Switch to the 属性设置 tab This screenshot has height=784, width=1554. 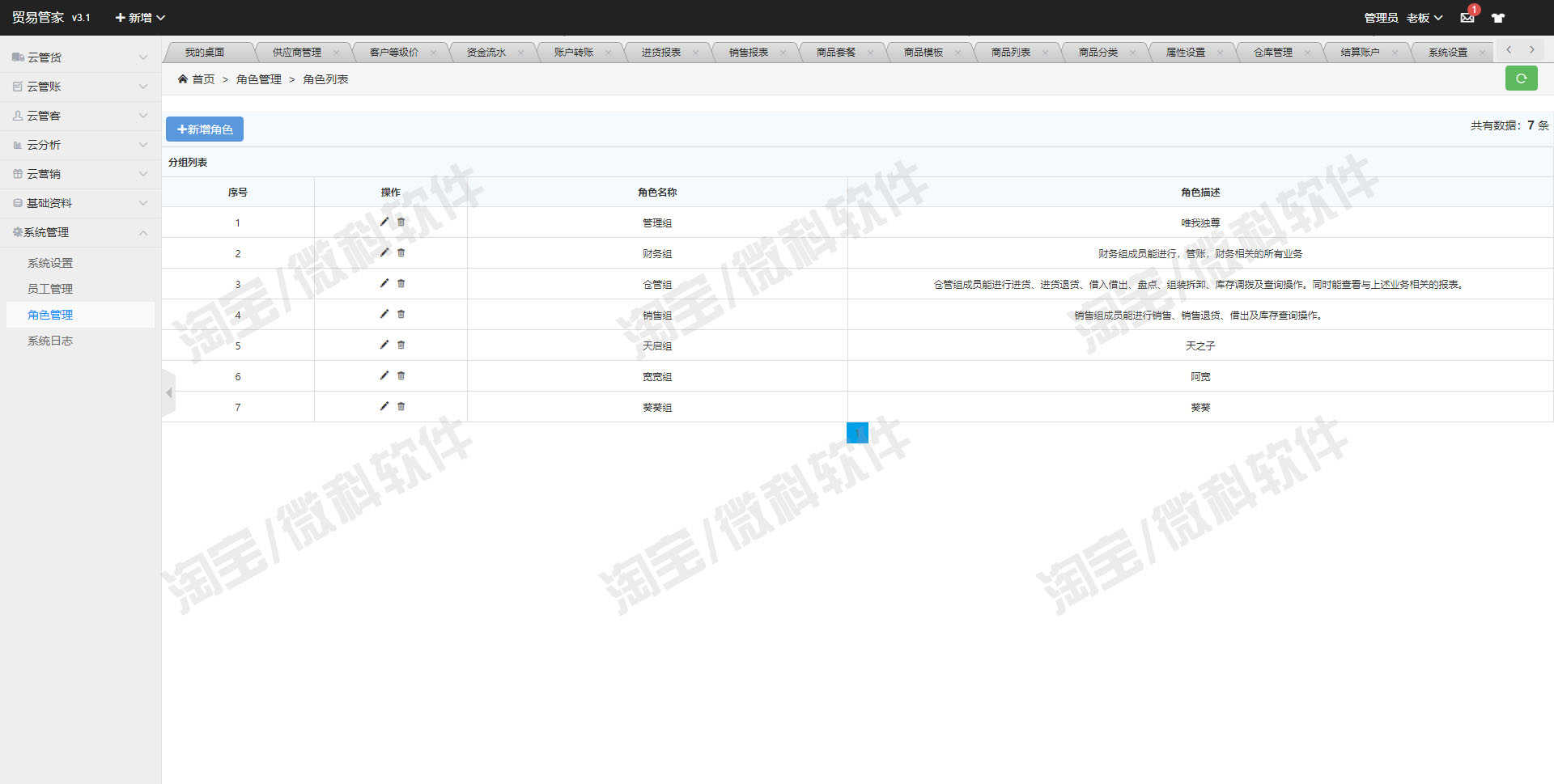tap(1186, 53)
